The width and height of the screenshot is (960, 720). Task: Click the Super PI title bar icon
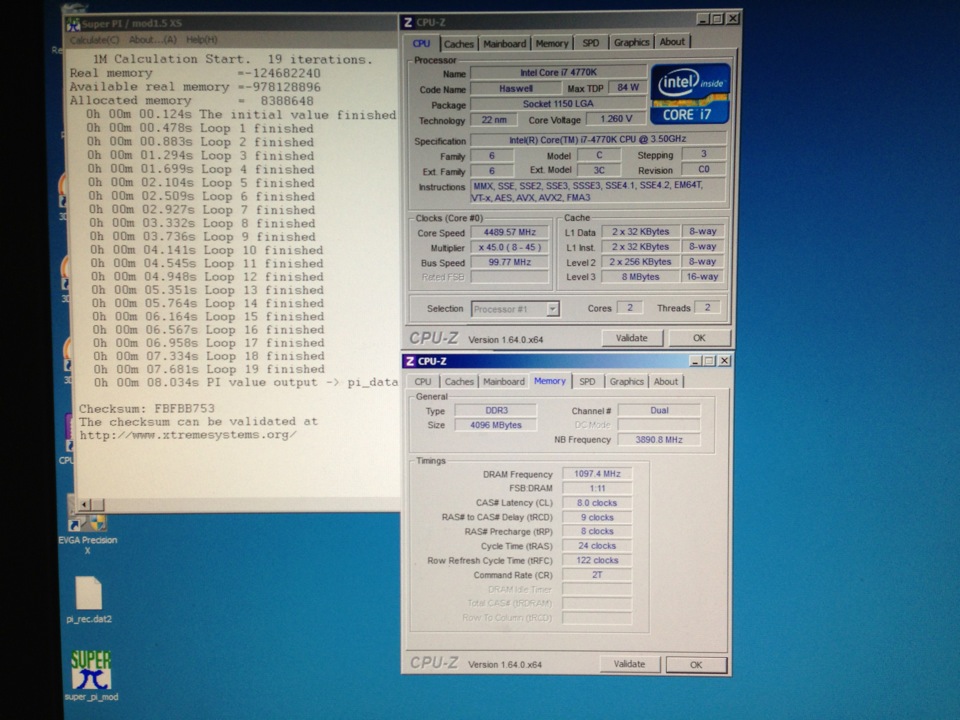[72, 23]
